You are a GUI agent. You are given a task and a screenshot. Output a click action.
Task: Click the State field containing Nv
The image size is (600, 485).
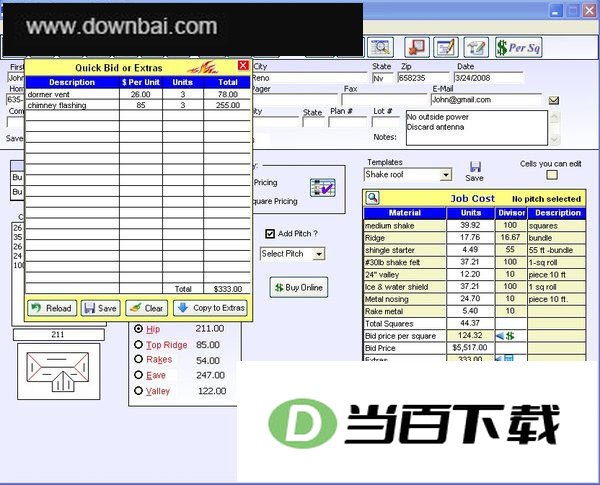pyautogui.click(x=382, y=78)
